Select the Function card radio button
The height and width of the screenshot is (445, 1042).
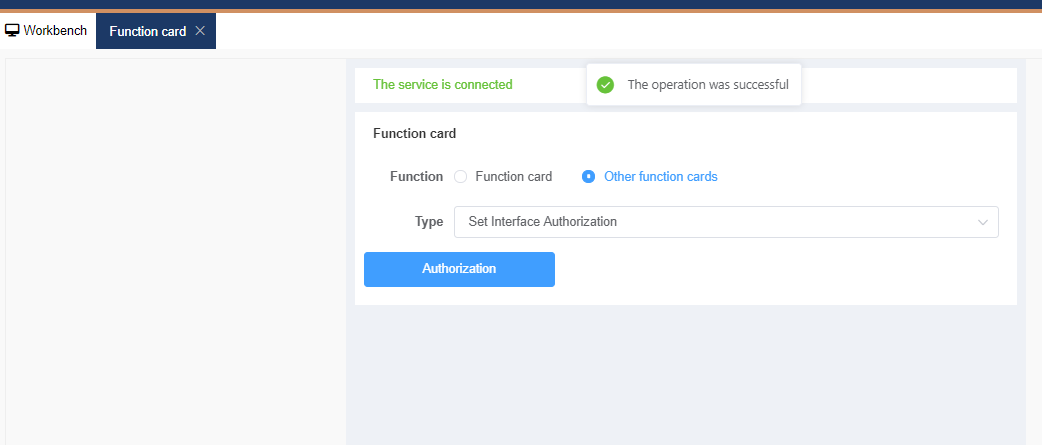point(461,177)
